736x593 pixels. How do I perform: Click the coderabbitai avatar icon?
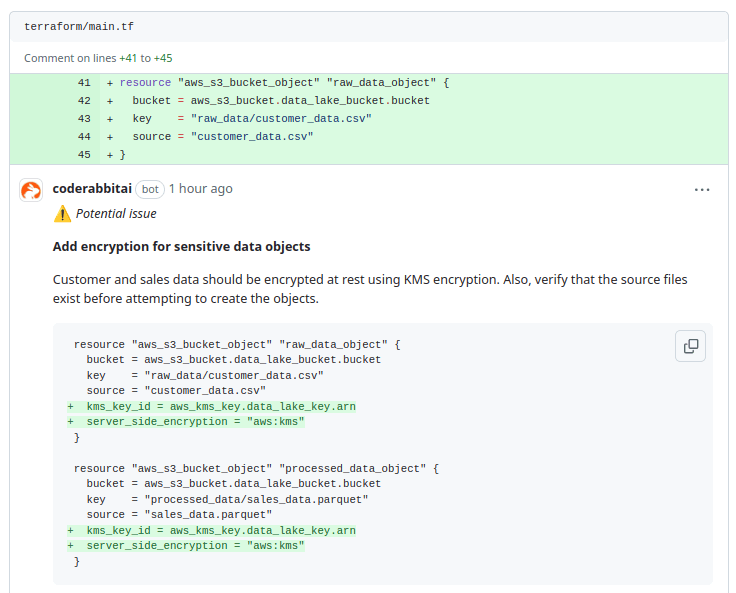pos(31,190)
